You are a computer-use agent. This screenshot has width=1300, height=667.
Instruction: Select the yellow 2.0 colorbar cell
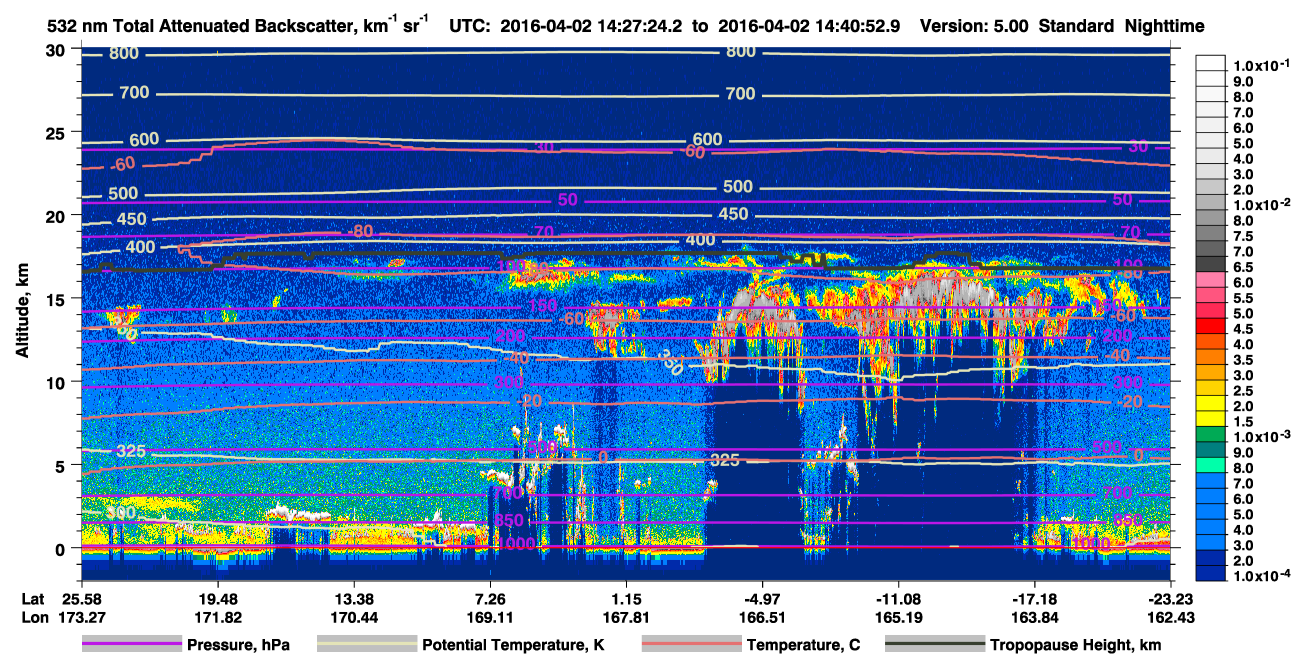click(1210, 404)
